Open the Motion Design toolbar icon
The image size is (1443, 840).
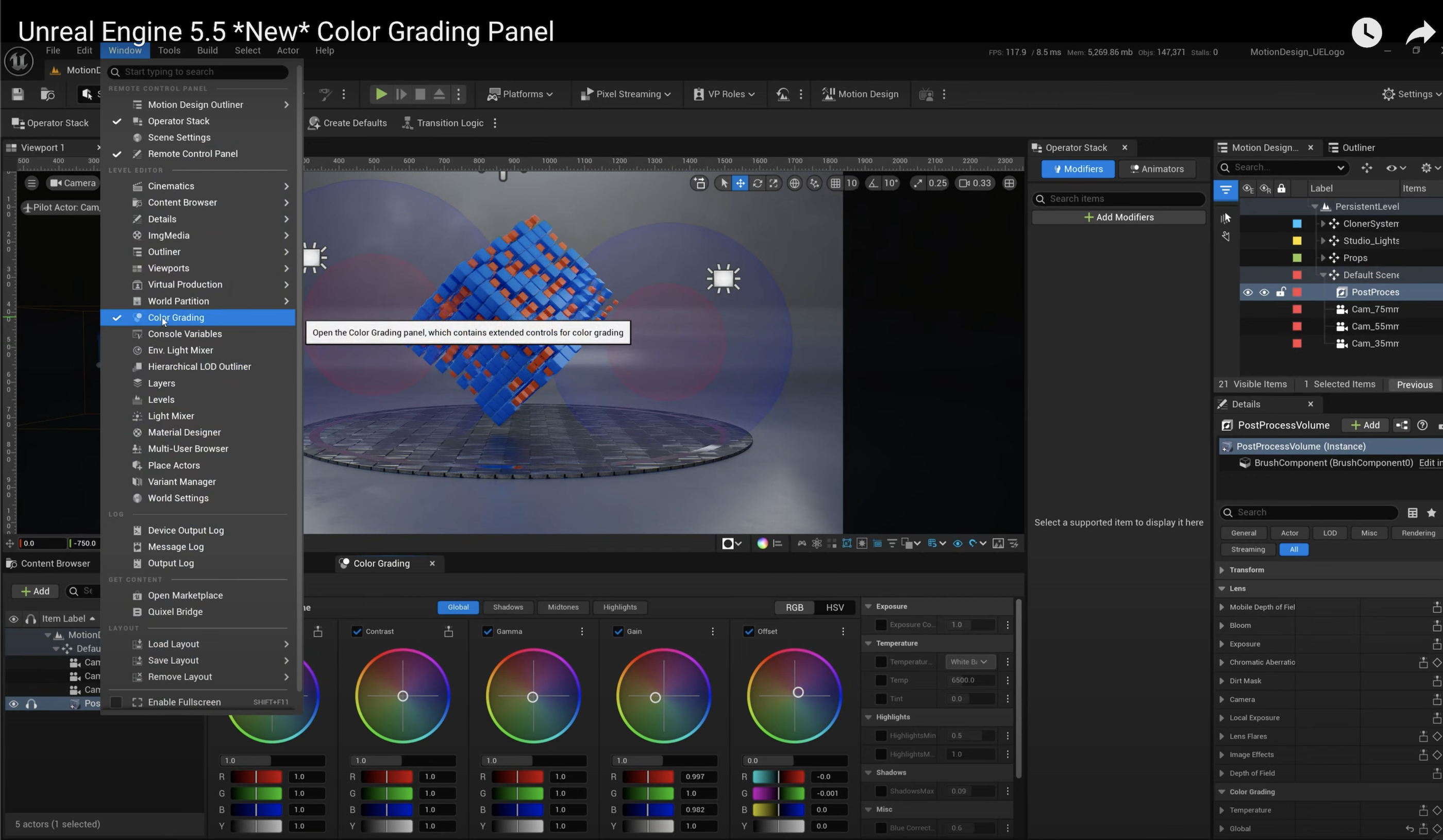click(829, 94)
